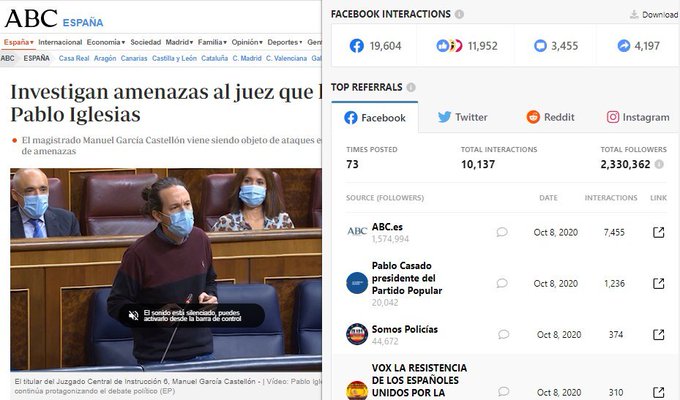Click the comment bubble in the Somos Policías row
680x400 pixels.
pos(503,334)
